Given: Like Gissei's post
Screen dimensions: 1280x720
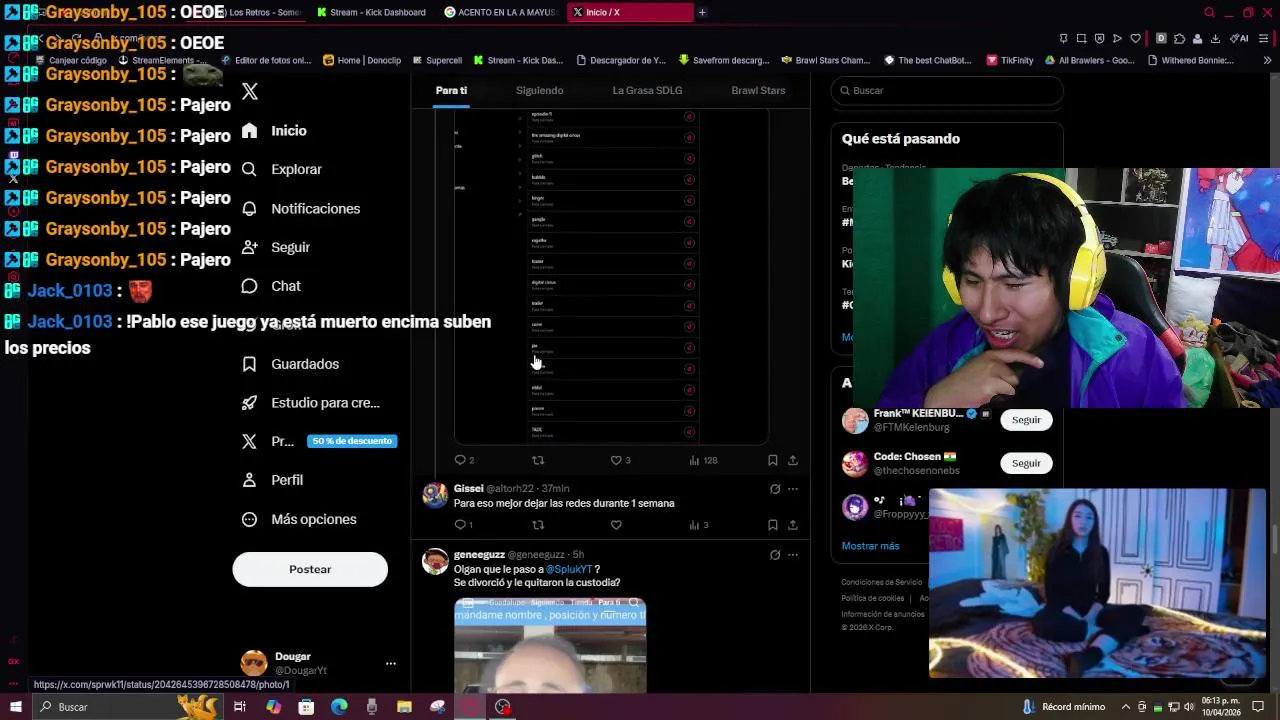Looking at the screenshot, I should click(616, 525).
